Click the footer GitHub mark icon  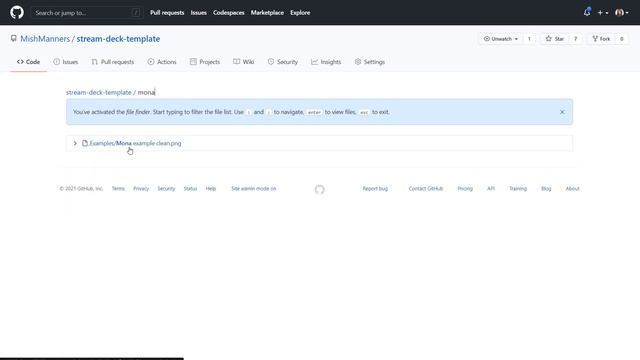(x=320, y=189)
